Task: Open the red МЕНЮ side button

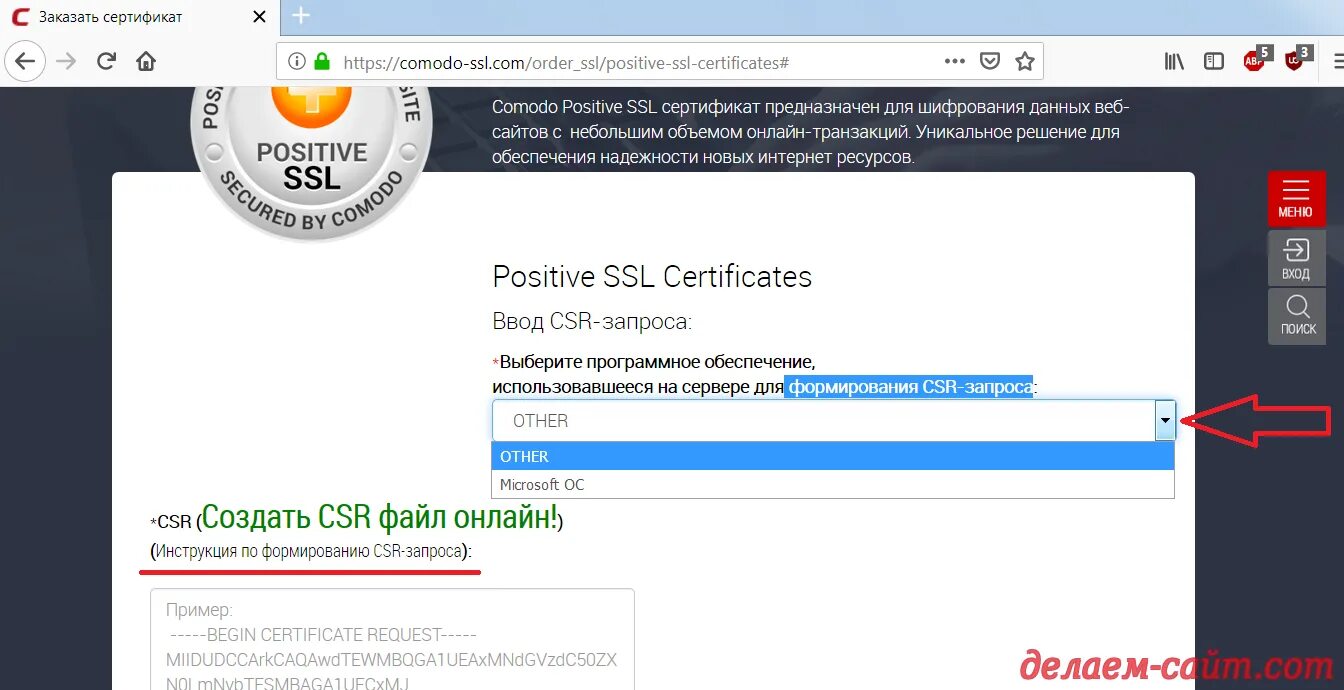Action: [x=1296, y=198]
